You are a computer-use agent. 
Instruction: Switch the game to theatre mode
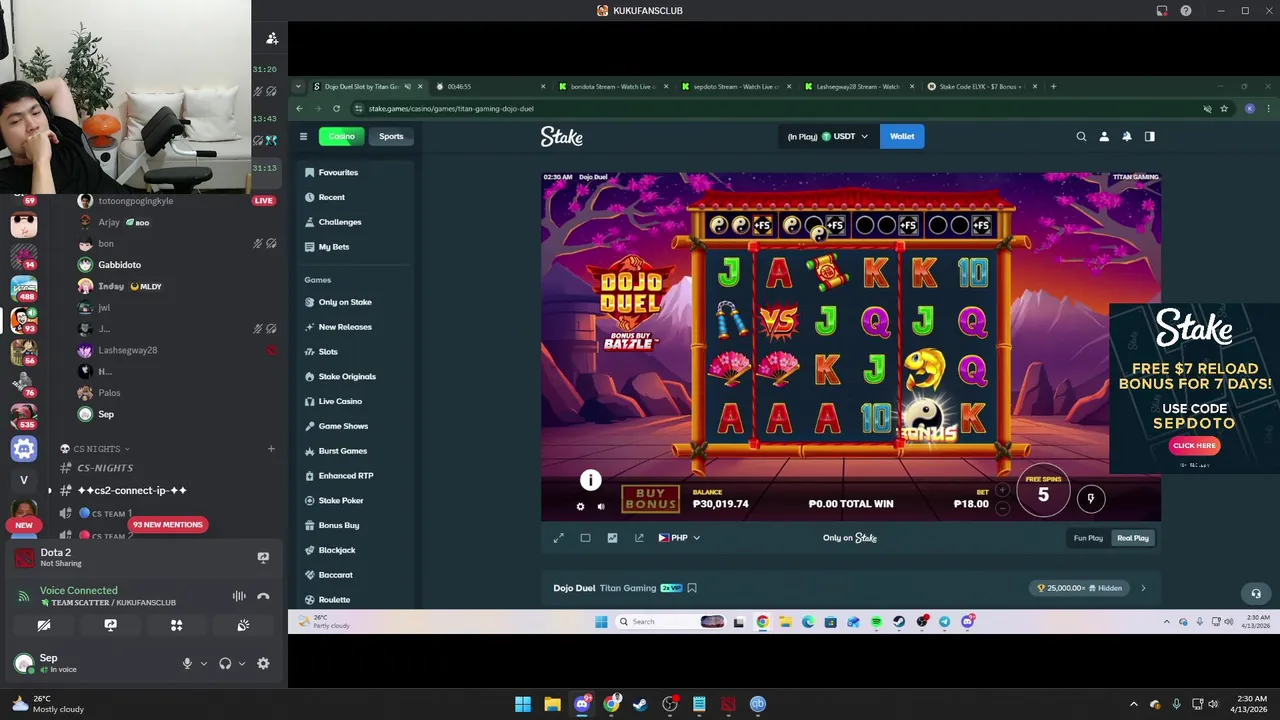click(x=585, y=538)
